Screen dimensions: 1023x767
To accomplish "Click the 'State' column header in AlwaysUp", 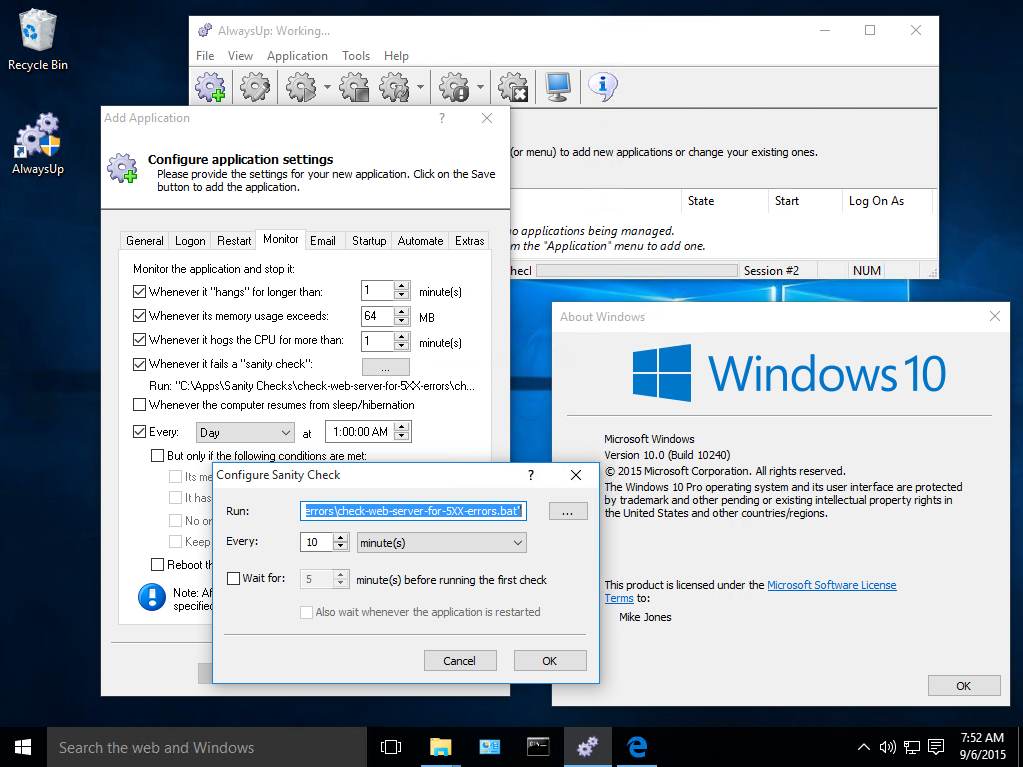I will click(x=725, y=201).
